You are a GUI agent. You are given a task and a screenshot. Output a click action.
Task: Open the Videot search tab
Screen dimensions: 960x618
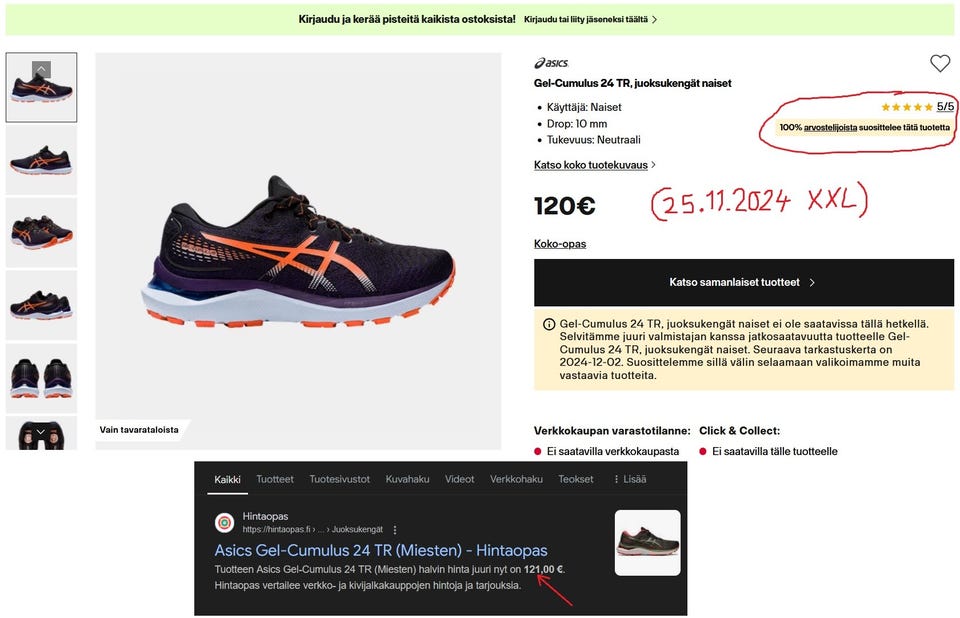459,479
